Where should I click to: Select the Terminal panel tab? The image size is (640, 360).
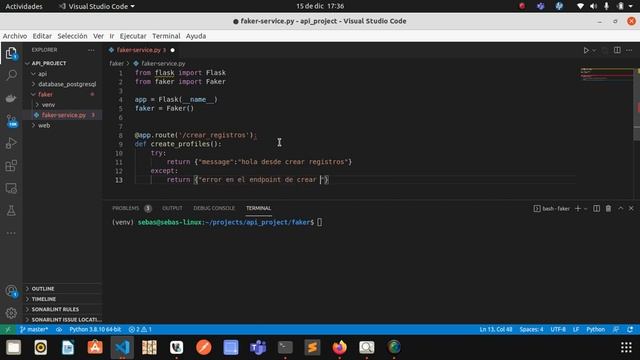coord(258,208)
